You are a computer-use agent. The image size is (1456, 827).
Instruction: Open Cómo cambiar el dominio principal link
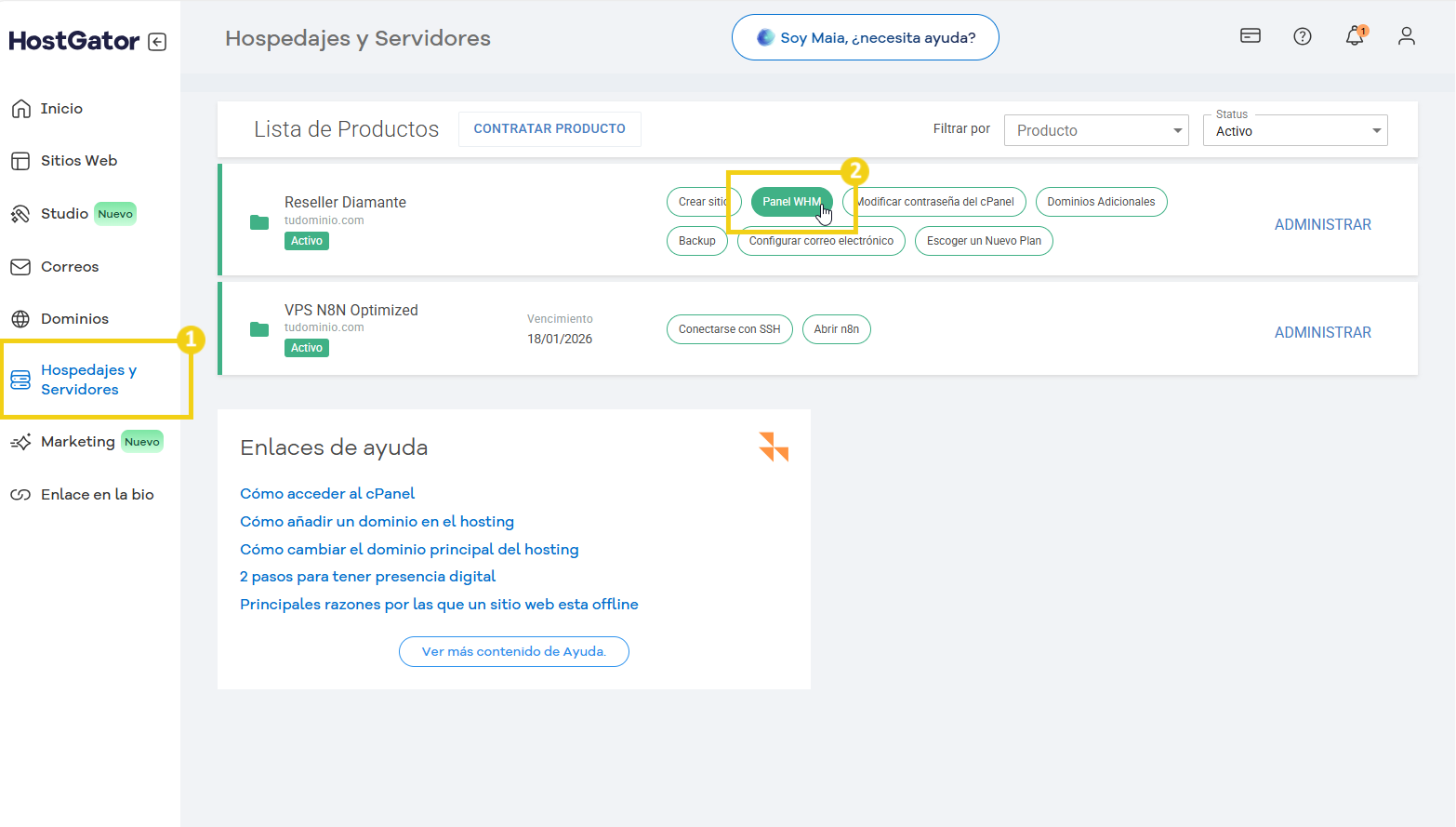pyautogui.click(x=409, y=550)
